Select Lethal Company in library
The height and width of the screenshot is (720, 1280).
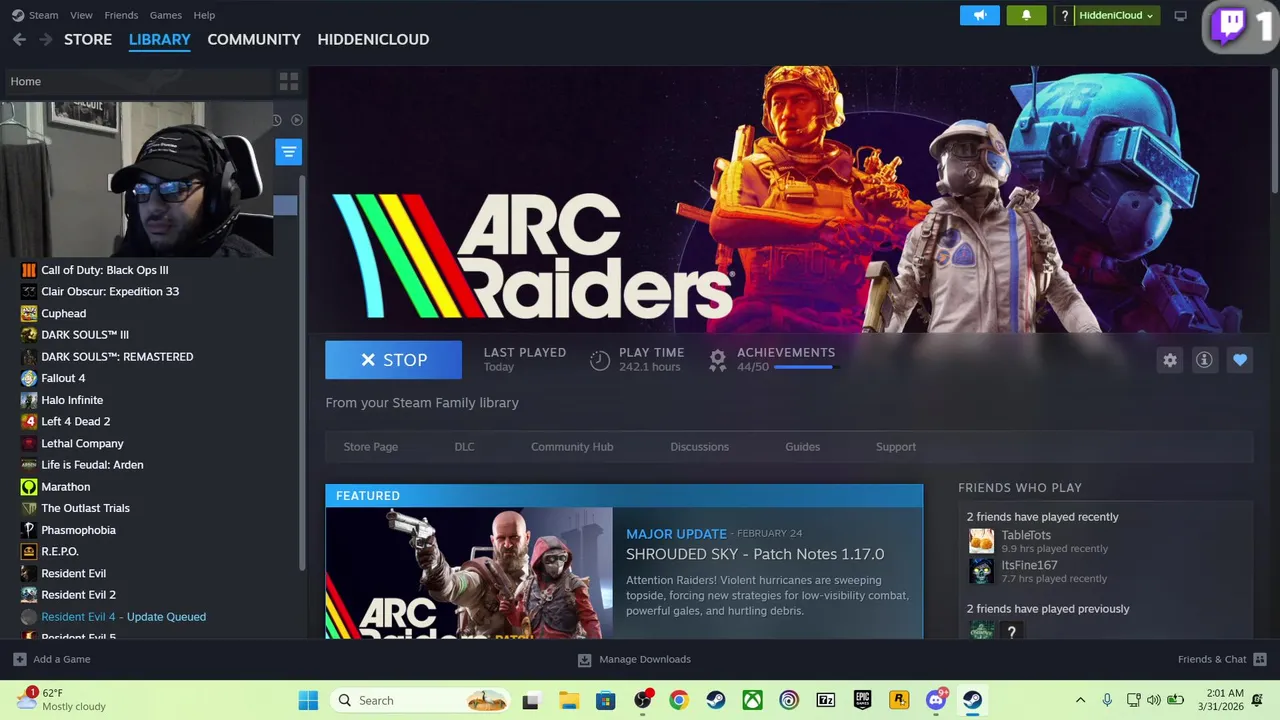click(x=82, y=443)
